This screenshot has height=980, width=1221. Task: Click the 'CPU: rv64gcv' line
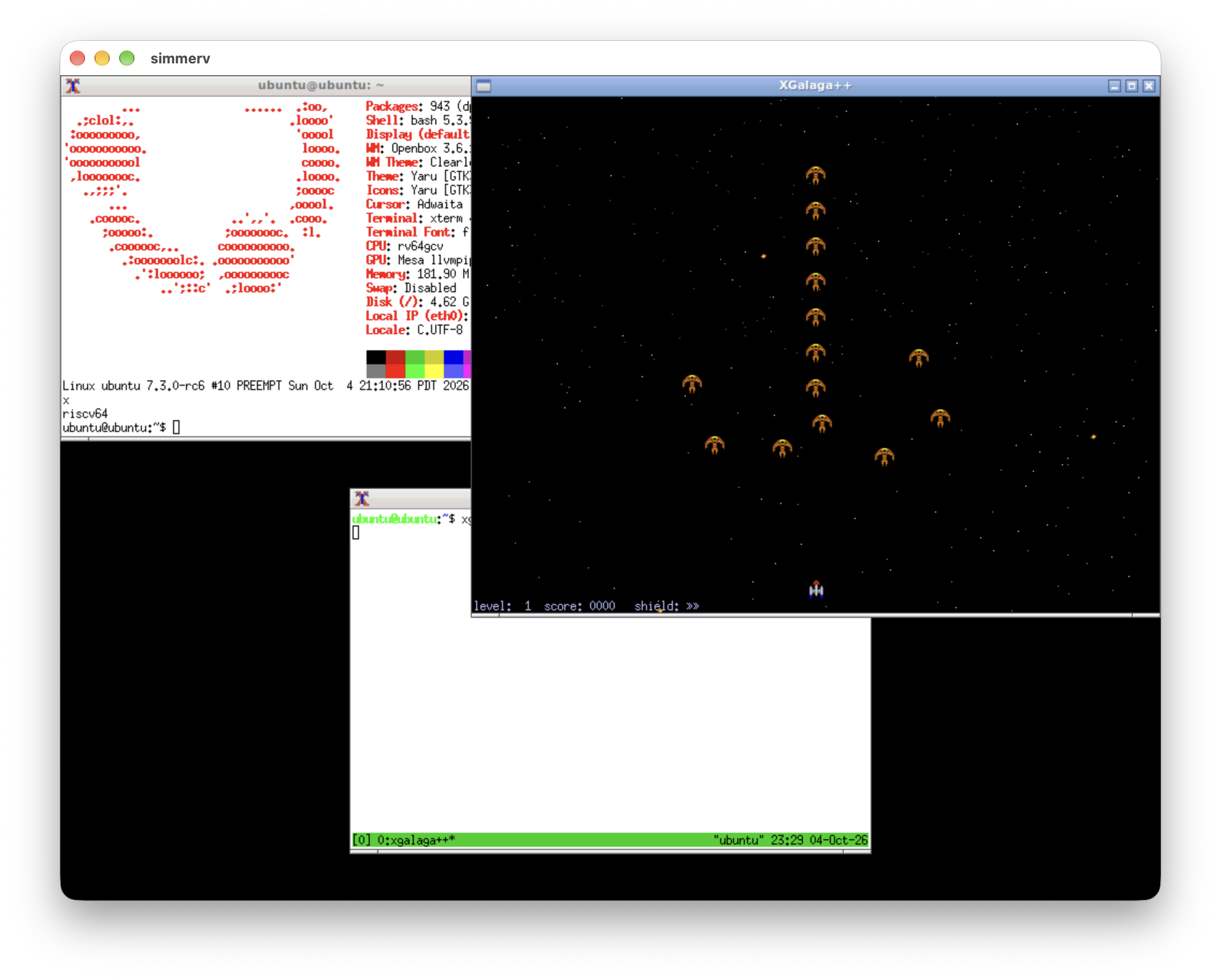coord(404,246)
